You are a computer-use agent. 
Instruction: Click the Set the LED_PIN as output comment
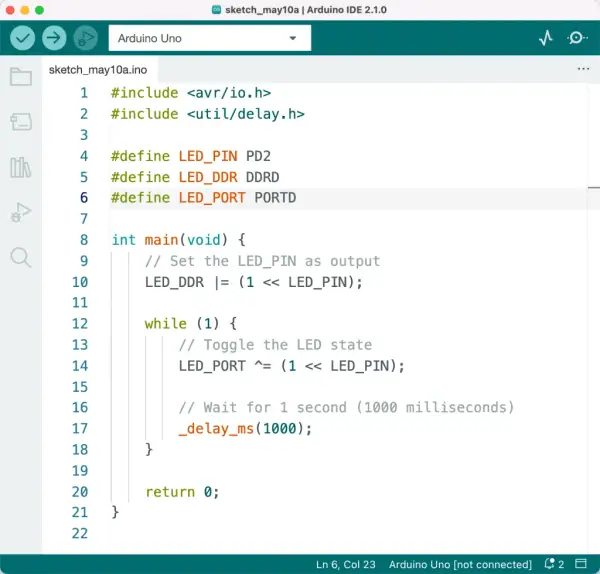click(262, 261)
